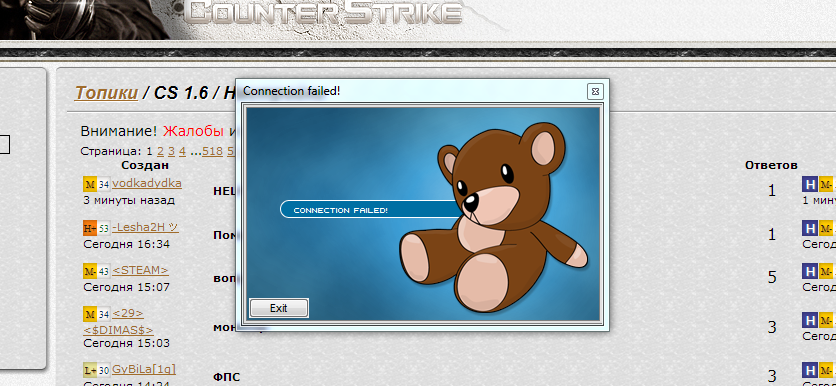Go to forum page 2
The height and width of the screenshot is (386, 836).
pos(160,151)
